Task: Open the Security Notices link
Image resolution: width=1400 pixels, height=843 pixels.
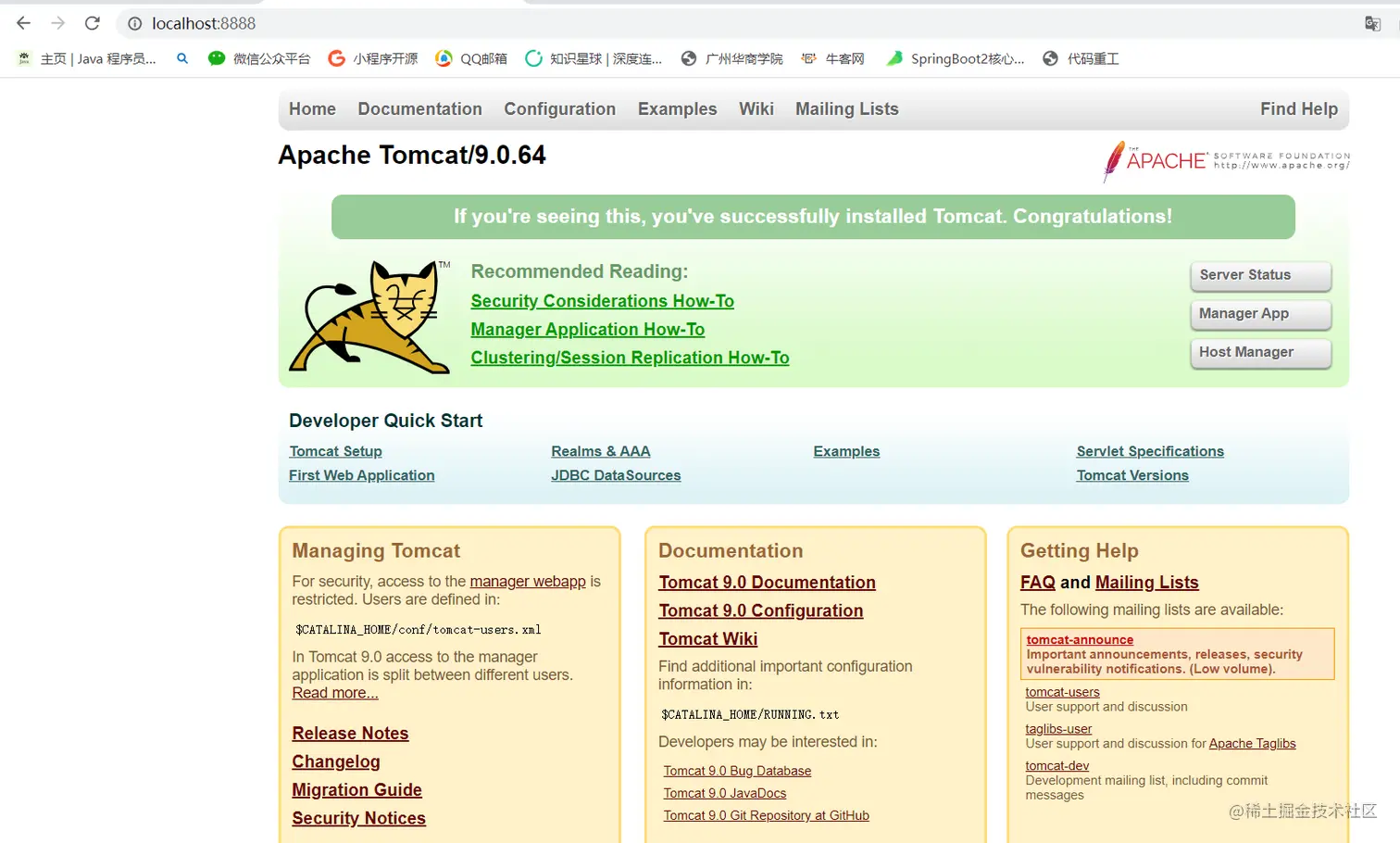Action: click(x=358, y=818)
